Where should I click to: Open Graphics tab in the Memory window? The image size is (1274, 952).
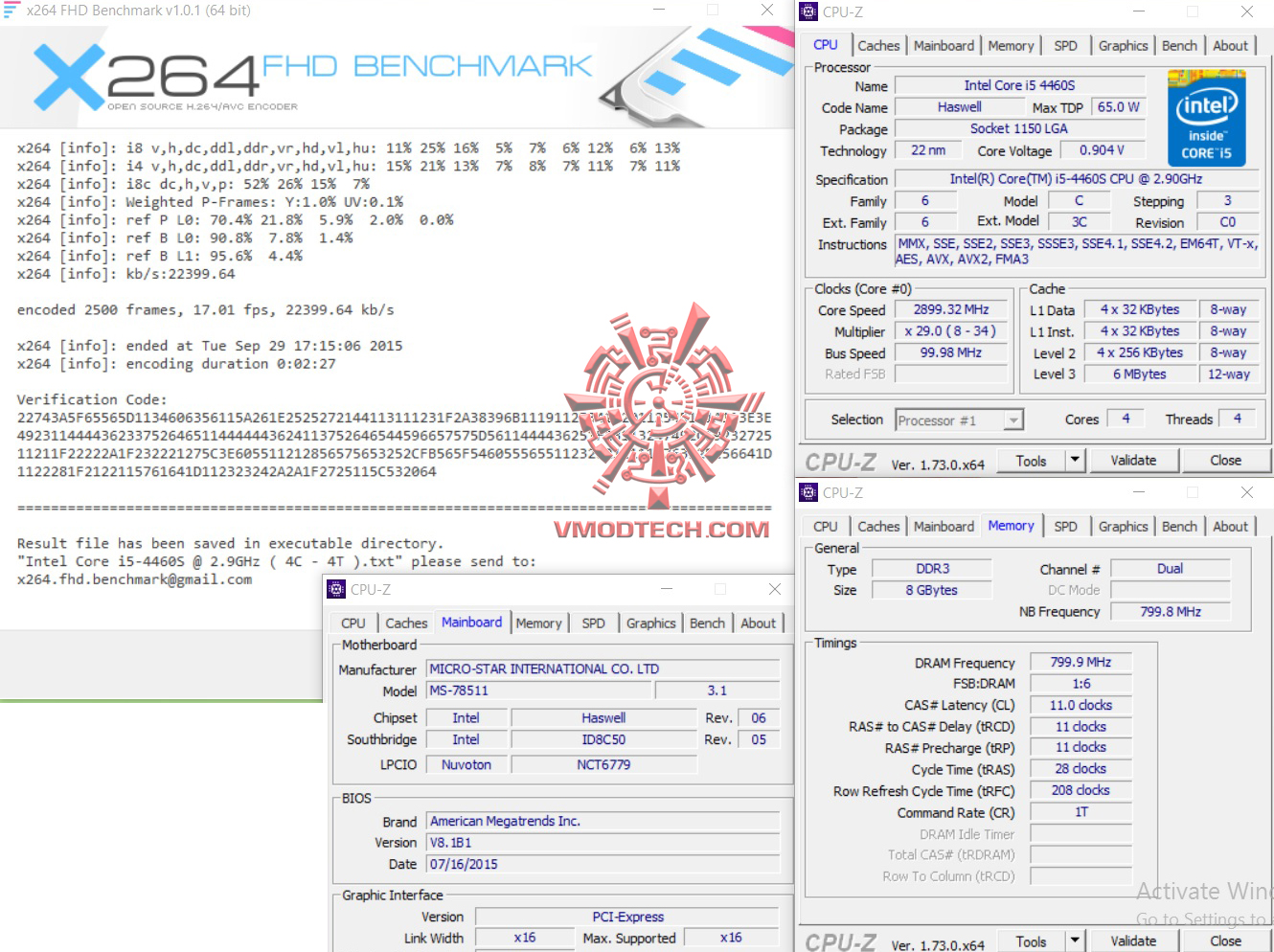[1123, 527]
